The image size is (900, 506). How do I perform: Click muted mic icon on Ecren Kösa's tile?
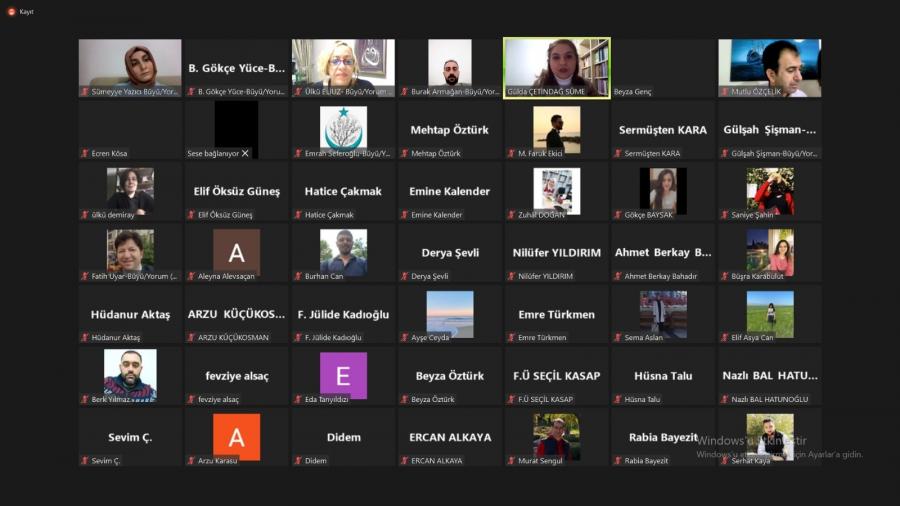click(85, 153)
